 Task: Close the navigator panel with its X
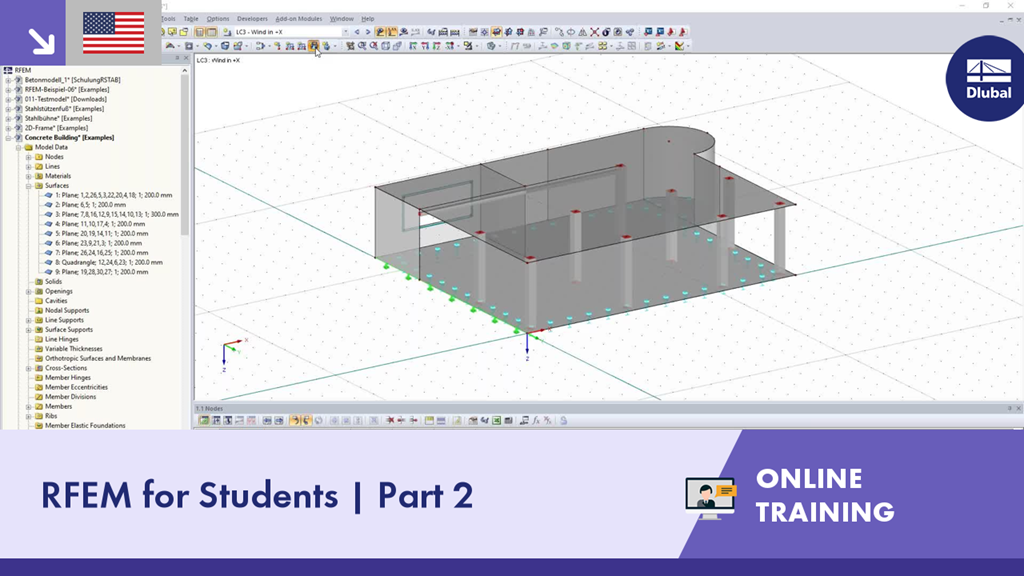(185, 58)
